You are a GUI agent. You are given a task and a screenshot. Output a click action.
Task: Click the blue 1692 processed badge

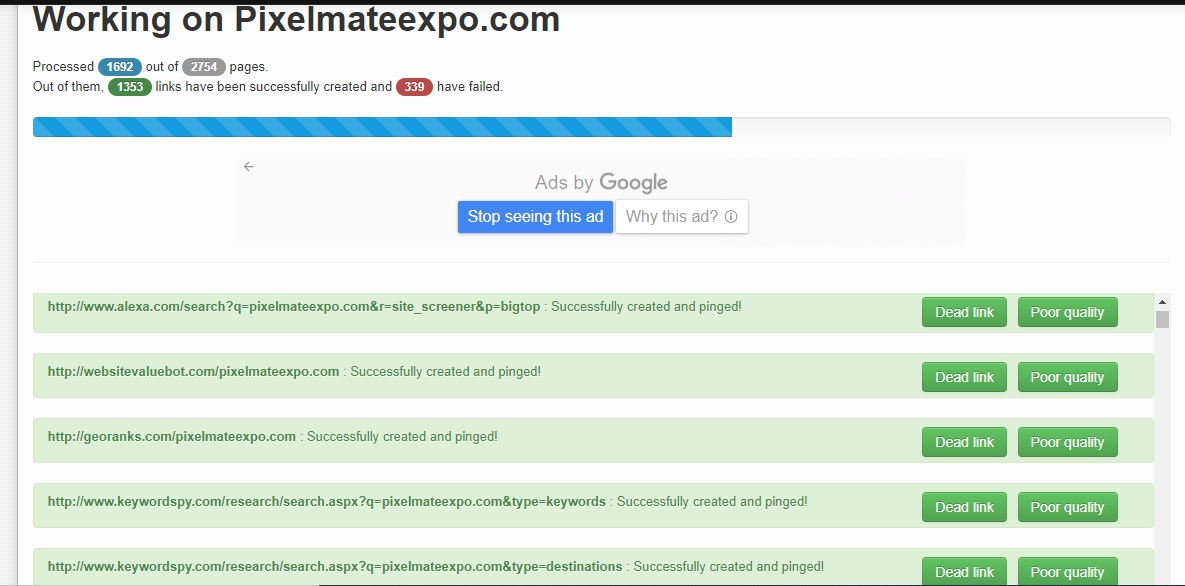(119, 67)
